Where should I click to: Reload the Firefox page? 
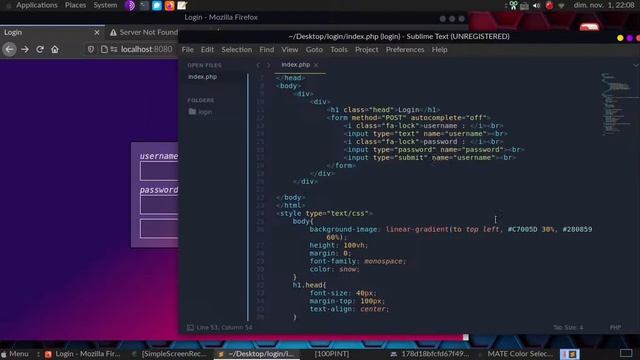[x=40, y=49]
